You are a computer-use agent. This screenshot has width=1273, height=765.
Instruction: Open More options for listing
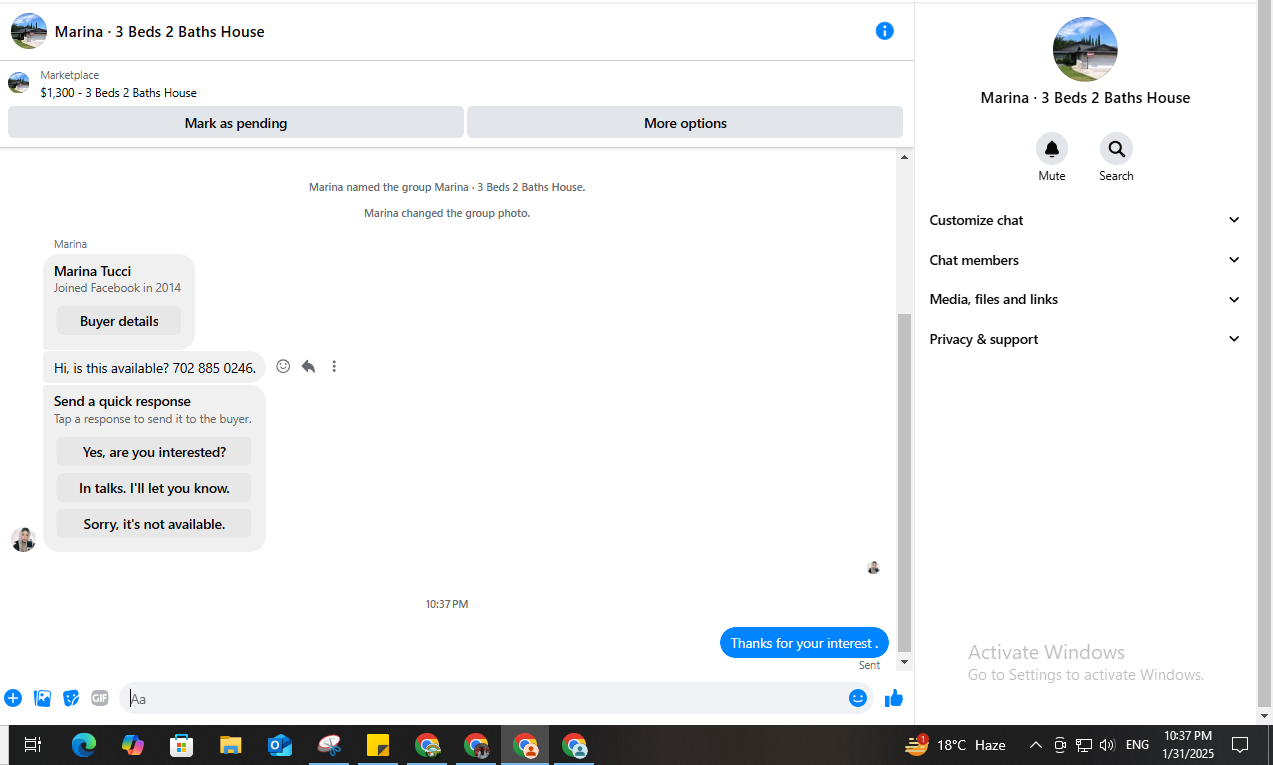click(x=685, y=123)
